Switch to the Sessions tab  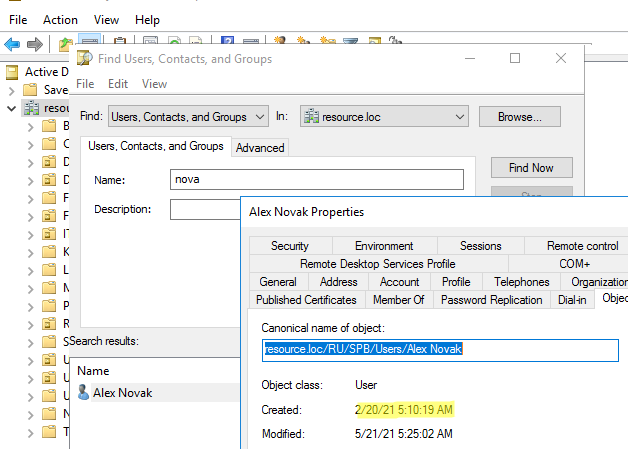pos(481,246)
